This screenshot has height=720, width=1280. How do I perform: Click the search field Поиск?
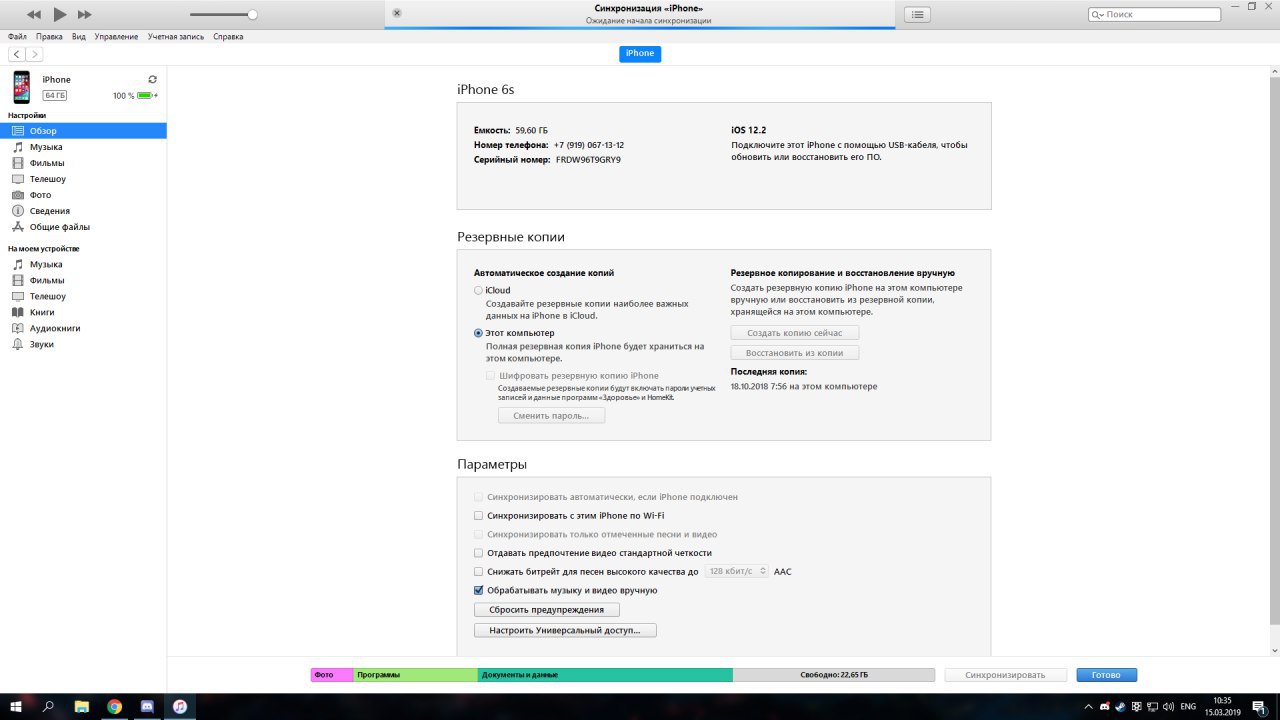[x=1154, y=14]
